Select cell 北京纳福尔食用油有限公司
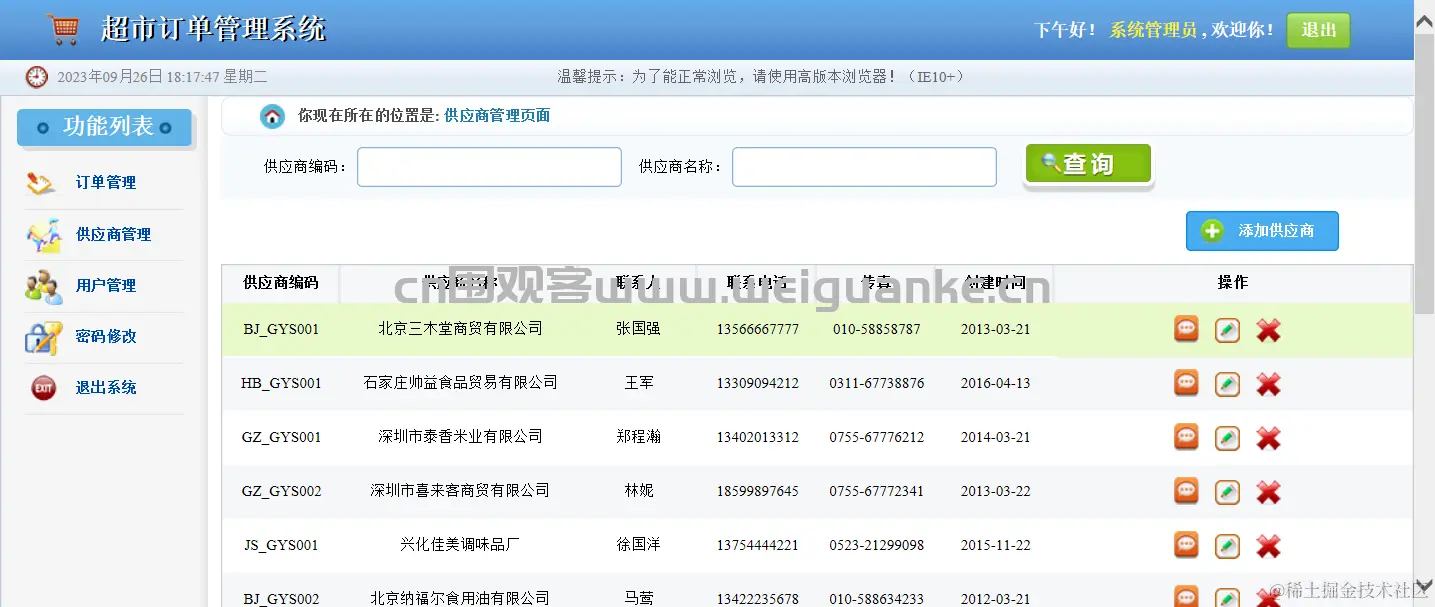 (460, 598)
